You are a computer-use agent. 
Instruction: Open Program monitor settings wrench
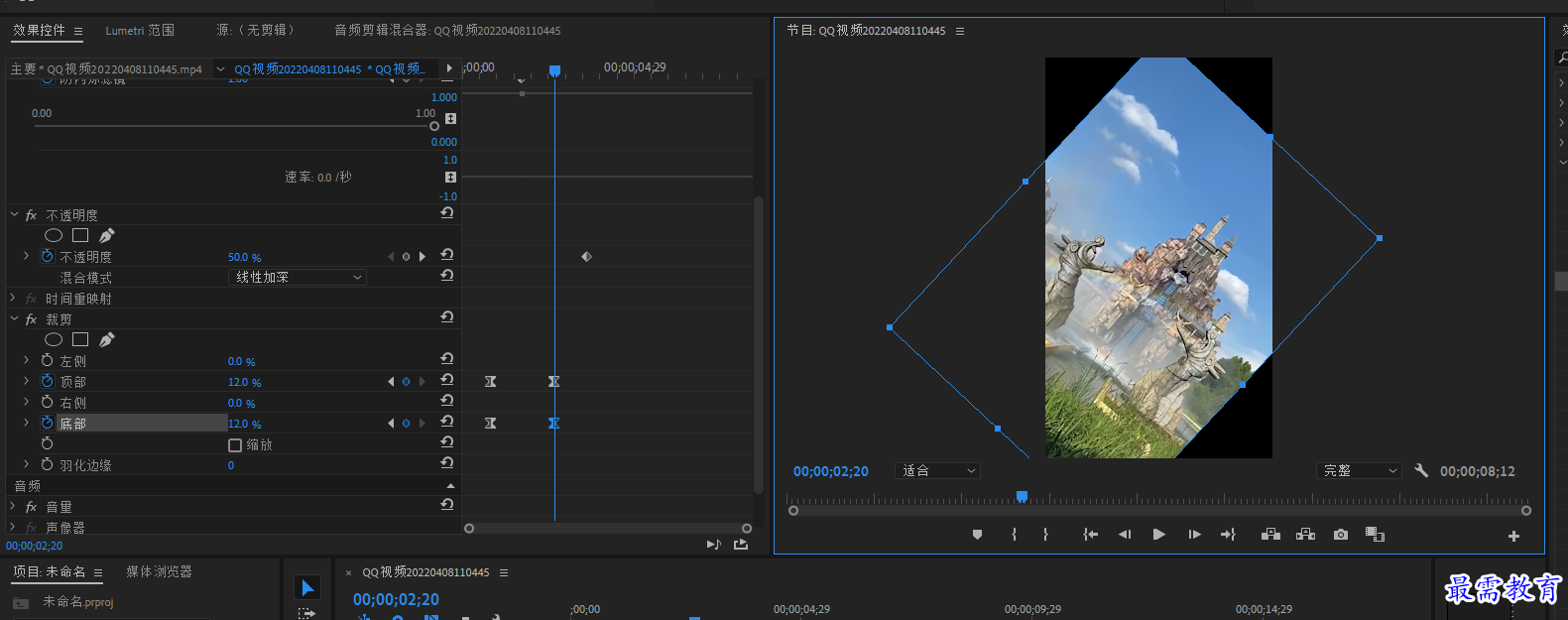pyautogui.click(x=1421, y=471)
